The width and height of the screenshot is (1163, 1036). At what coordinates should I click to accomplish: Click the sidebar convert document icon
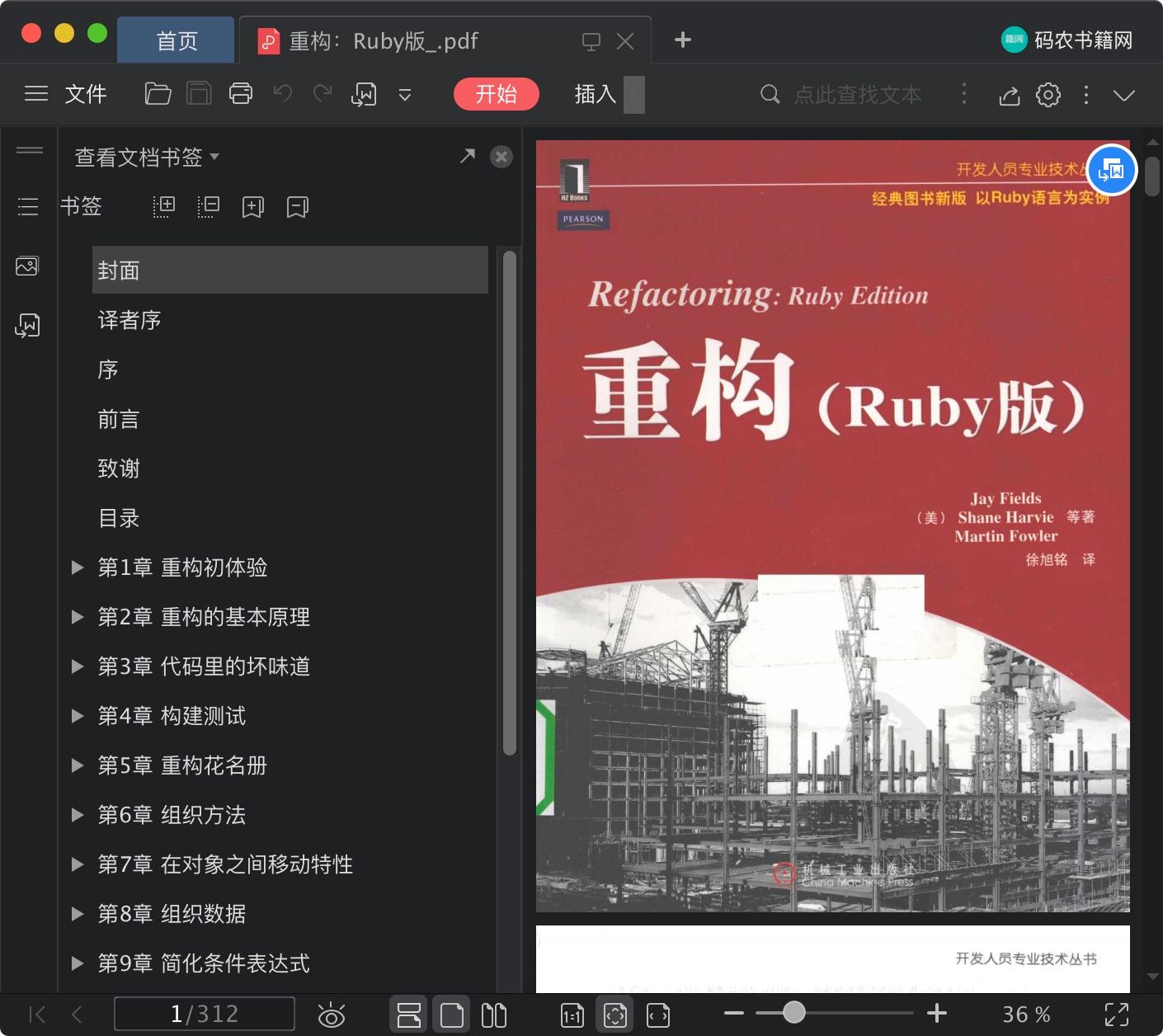click(x=27, y=325)
